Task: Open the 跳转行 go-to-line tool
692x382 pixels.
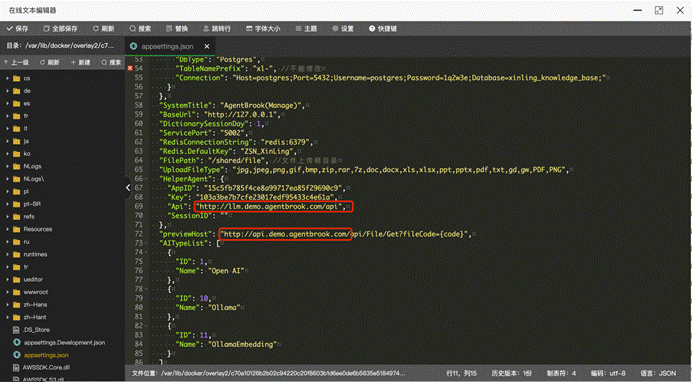Action: (217, 29)
